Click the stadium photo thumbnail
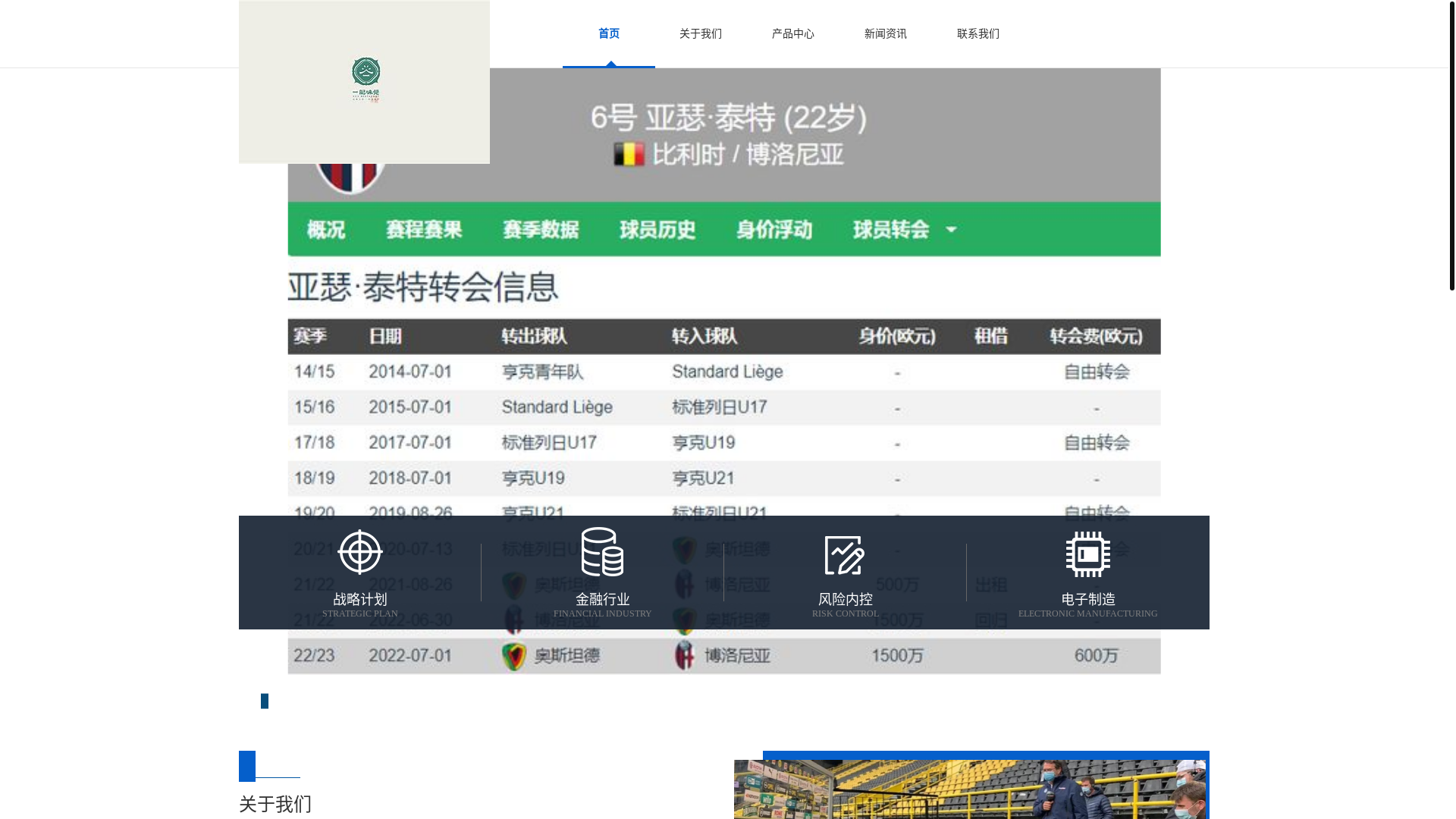The width and height of the screenshot is (1456, 819). point(970,789)
